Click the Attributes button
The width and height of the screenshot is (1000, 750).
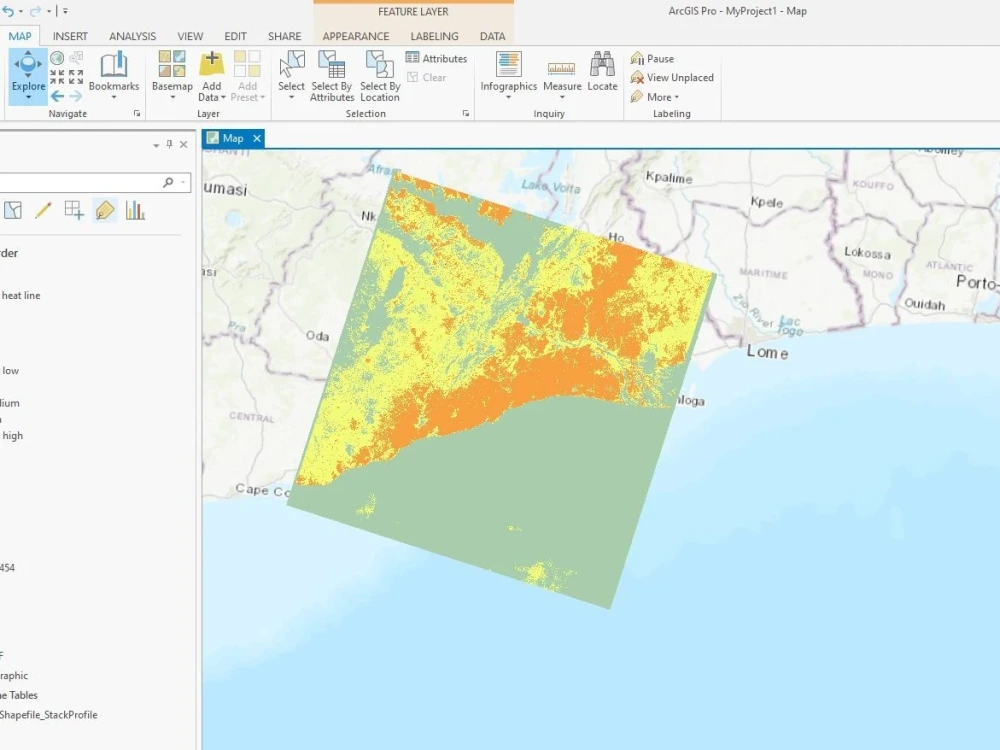[x=436, y=58]
